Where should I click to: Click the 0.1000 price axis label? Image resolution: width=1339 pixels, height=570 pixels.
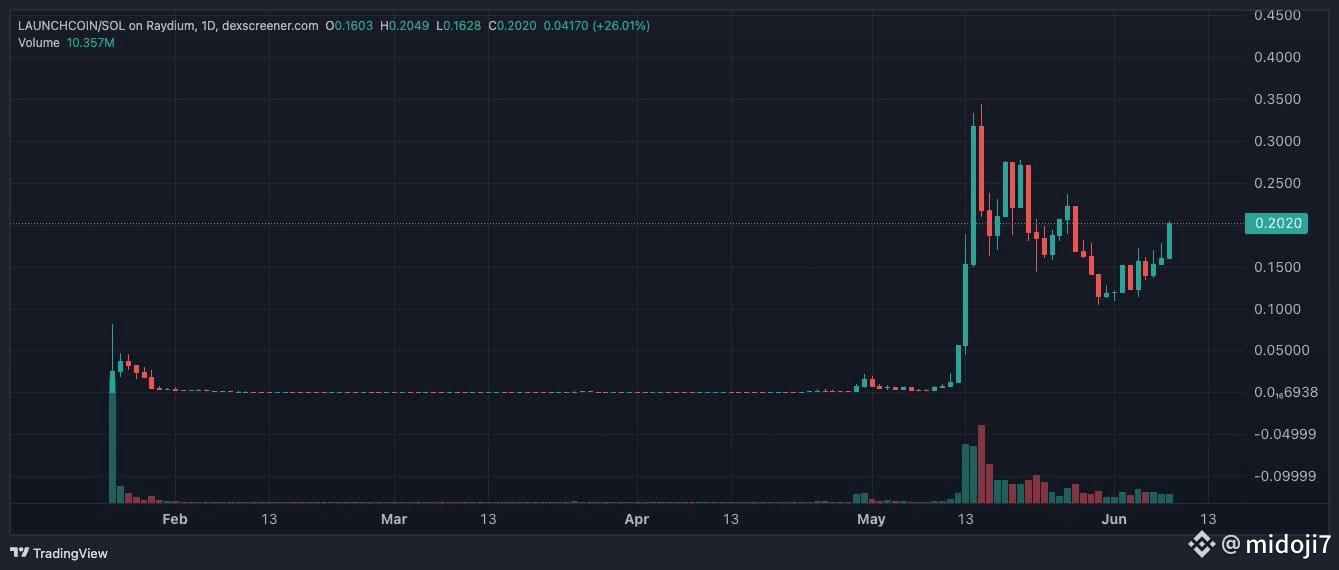pos(1277,309)
